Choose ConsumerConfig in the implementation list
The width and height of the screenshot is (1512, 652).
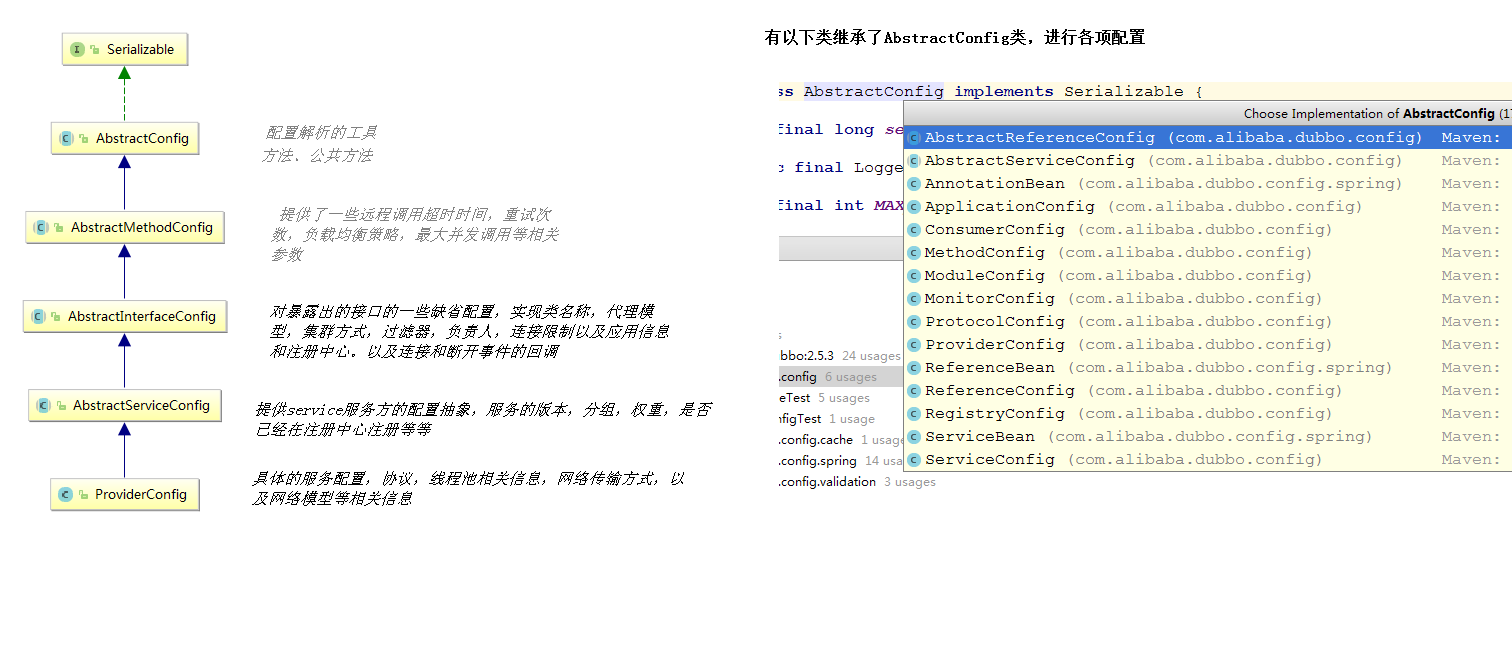pos(1207,229)
